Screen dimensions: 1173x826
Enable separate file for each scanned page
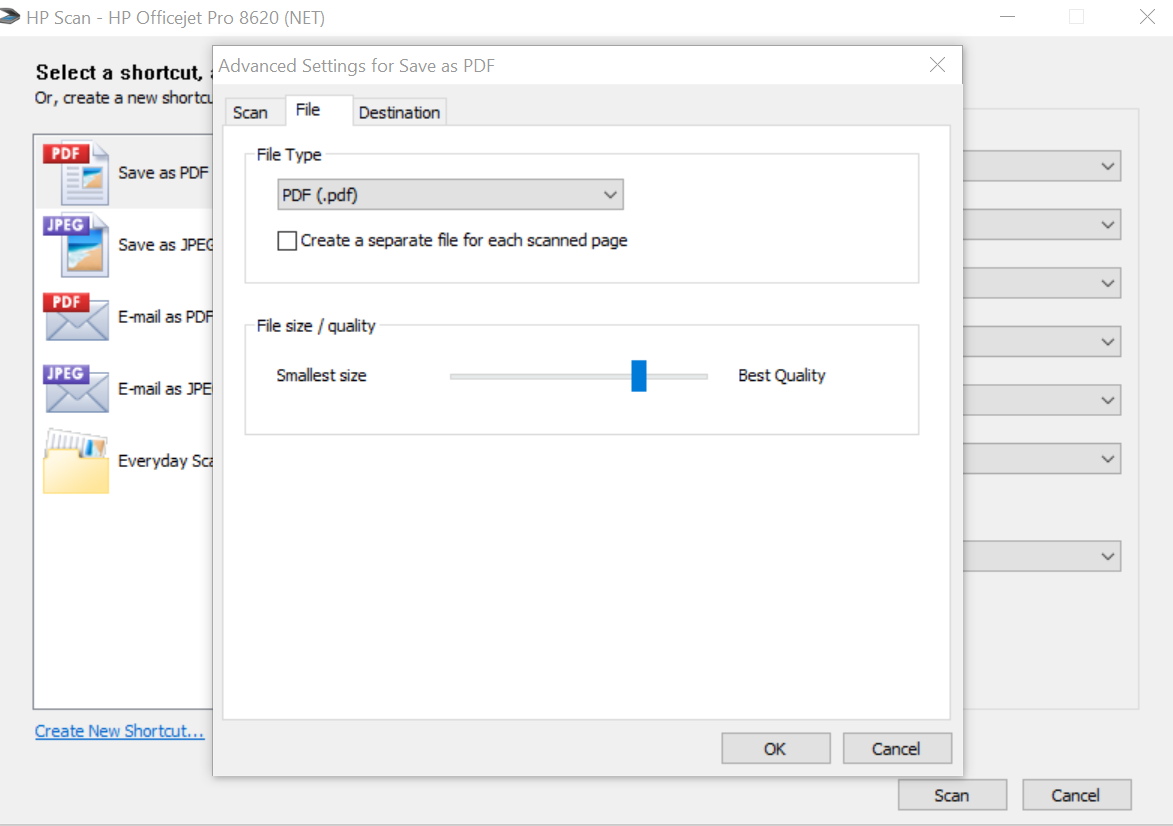[287, 240]
